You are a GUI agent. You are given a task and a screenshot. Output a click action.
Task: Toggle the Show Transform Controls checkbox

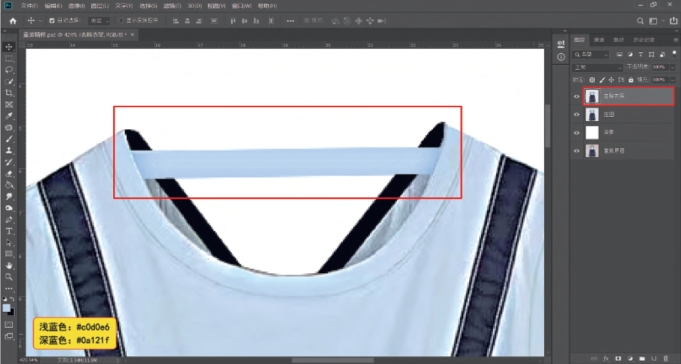tap(121, 21)
